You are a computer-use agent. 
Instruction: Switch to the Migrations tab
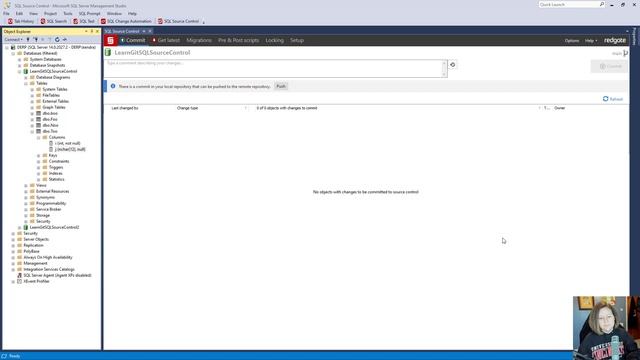click(x=199, y=40)
